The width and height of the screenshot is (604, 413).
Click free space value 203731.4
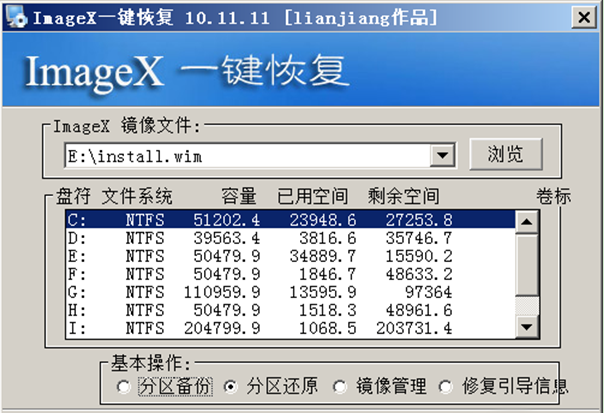coord(414,329)
